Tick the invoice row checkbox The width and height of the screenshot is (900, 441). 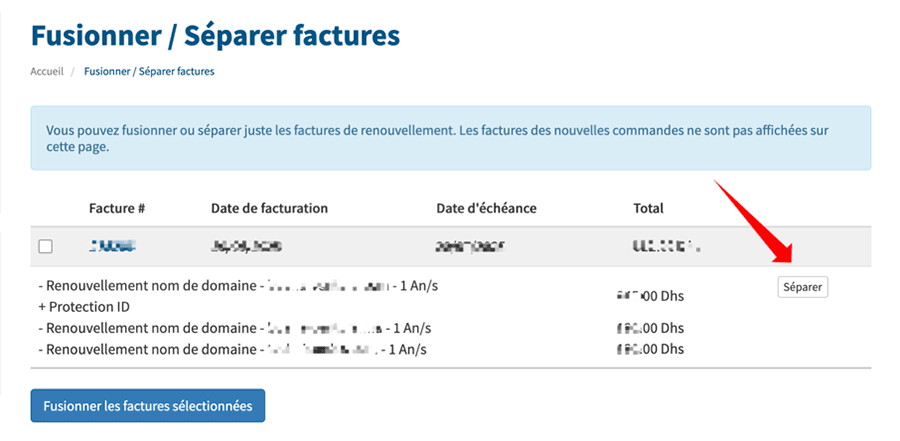(45, 246)
